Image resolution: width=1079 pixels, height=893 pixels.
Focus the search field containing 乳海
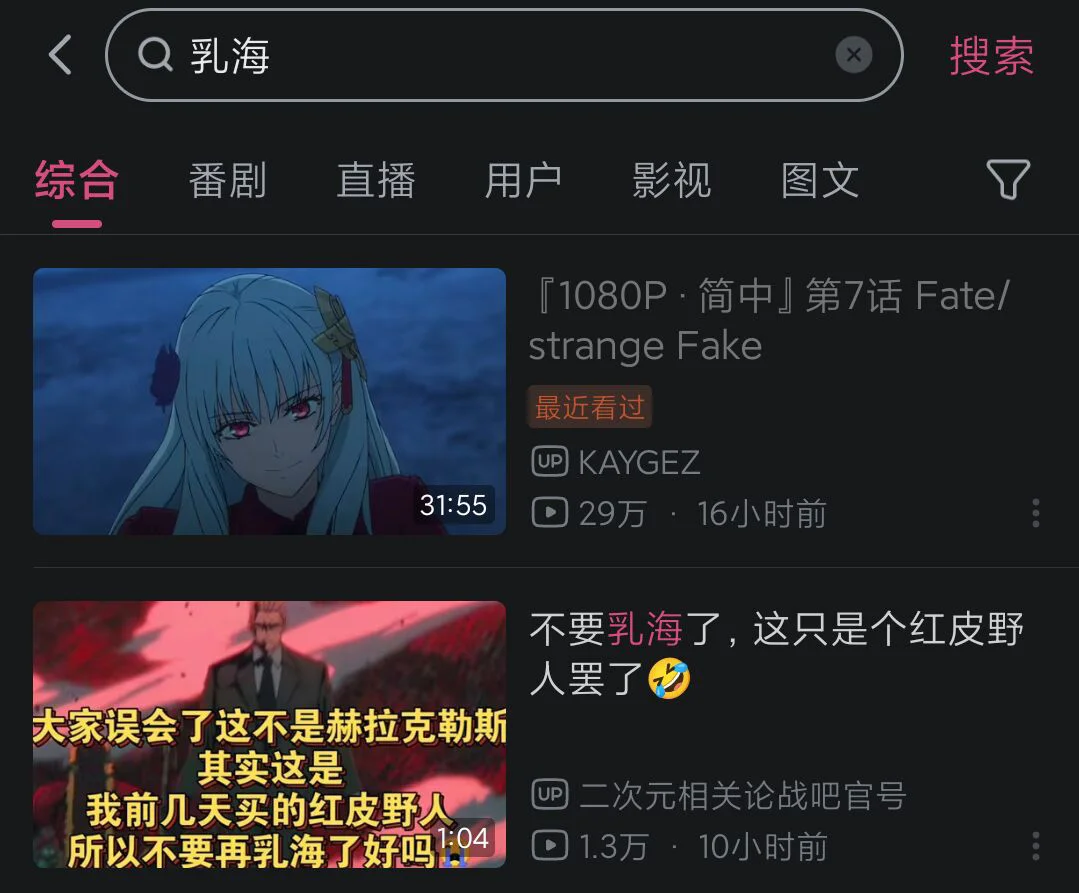pyautogui.click(x=504, y=55)
